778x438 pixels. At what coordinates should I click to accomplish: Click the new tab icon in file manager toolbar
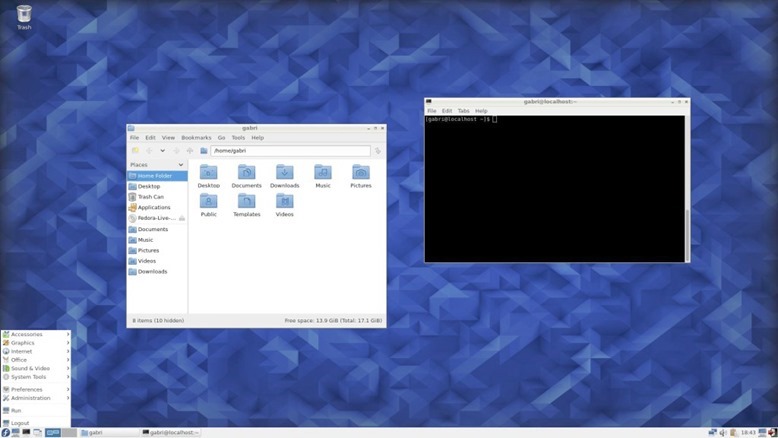[x=135, y=150]
